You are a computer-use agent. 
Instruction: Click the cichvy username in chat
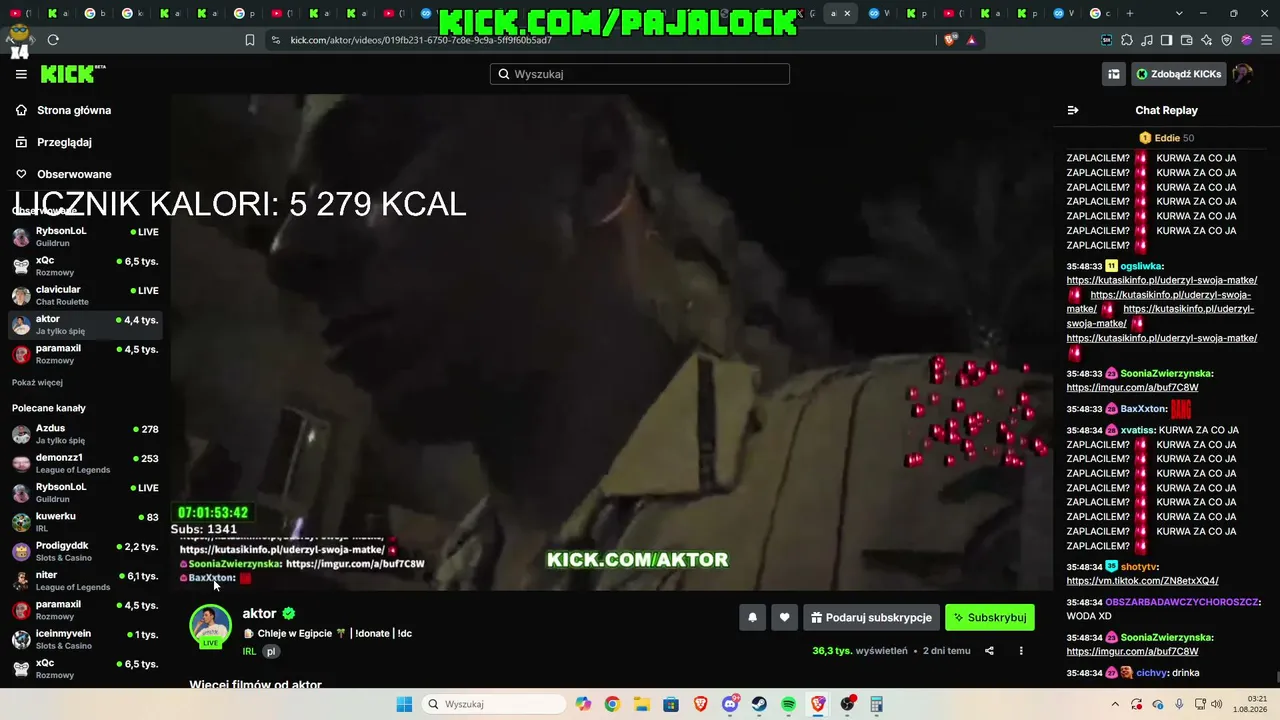point(1152,673)
